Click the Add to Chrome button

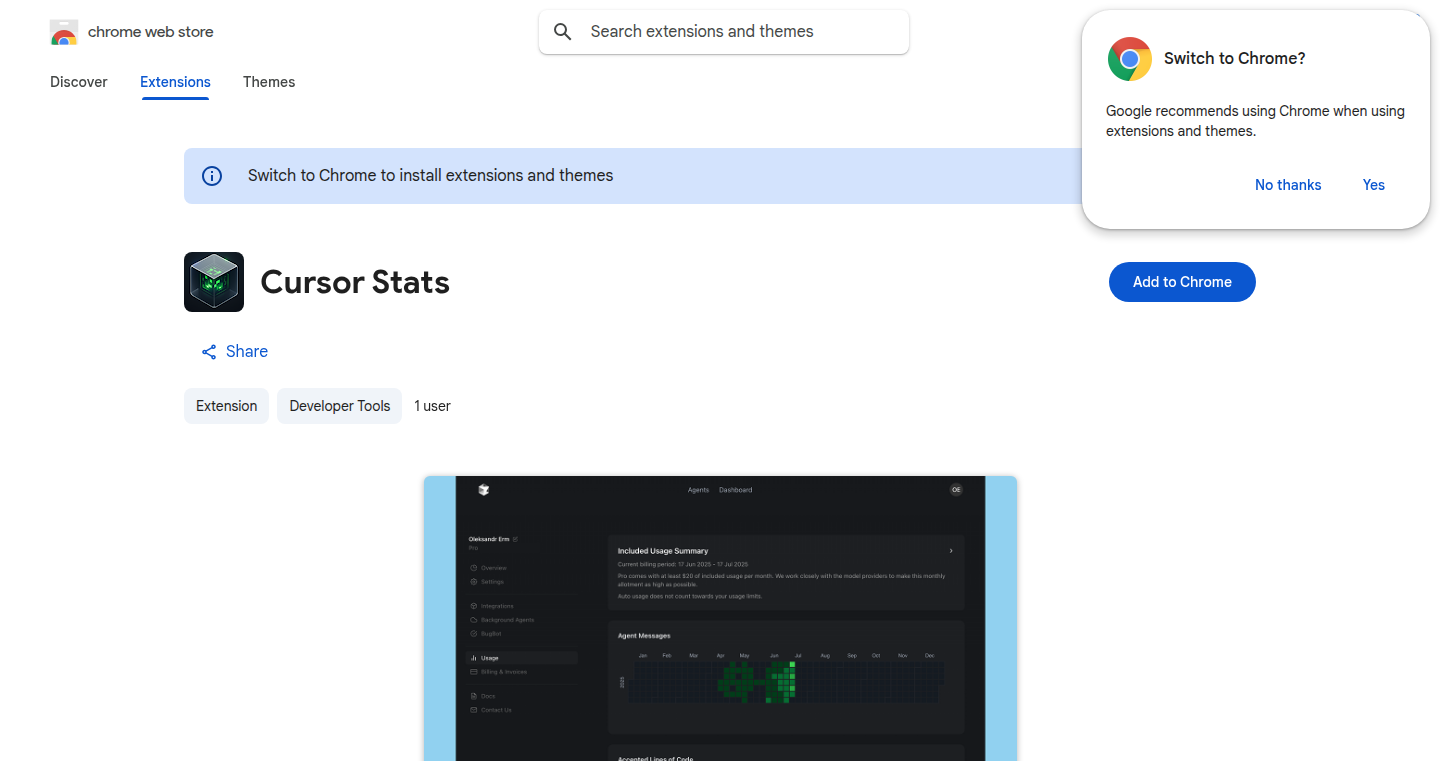coord(1182,282)
